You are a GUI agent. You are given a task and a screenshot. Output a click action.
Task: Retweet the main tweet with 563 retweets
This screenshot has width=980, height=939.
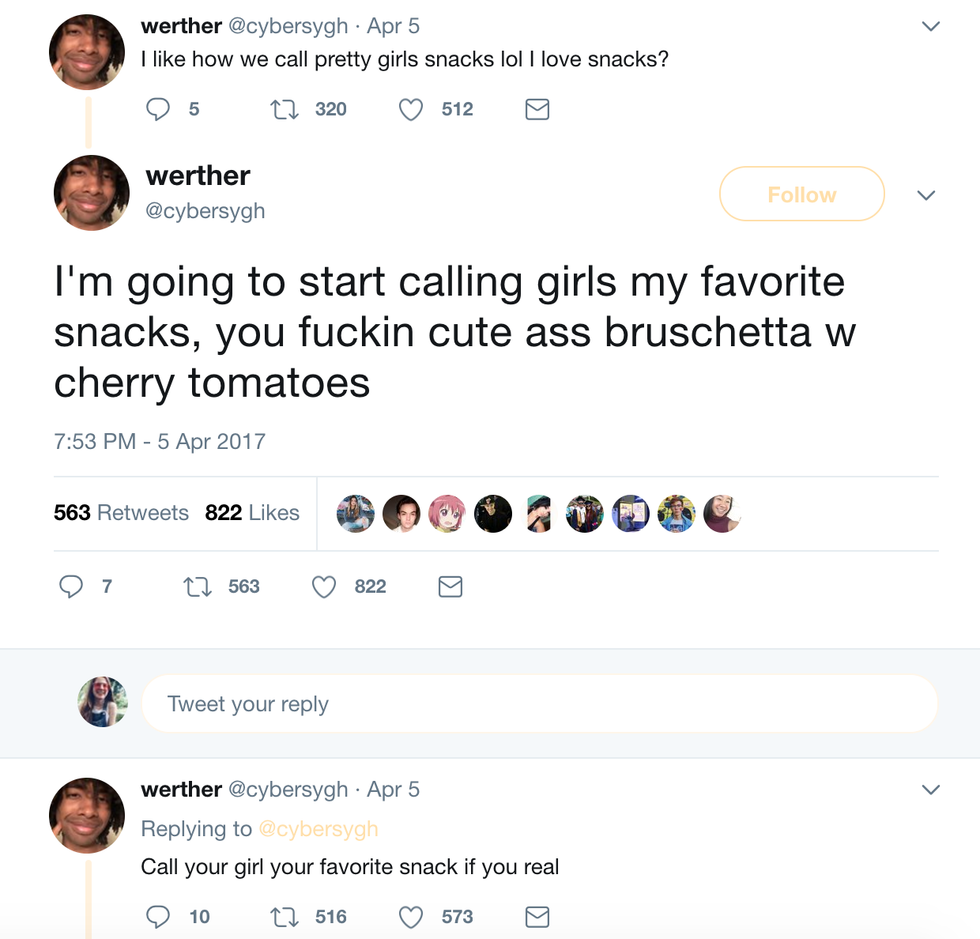click(197, 587)
